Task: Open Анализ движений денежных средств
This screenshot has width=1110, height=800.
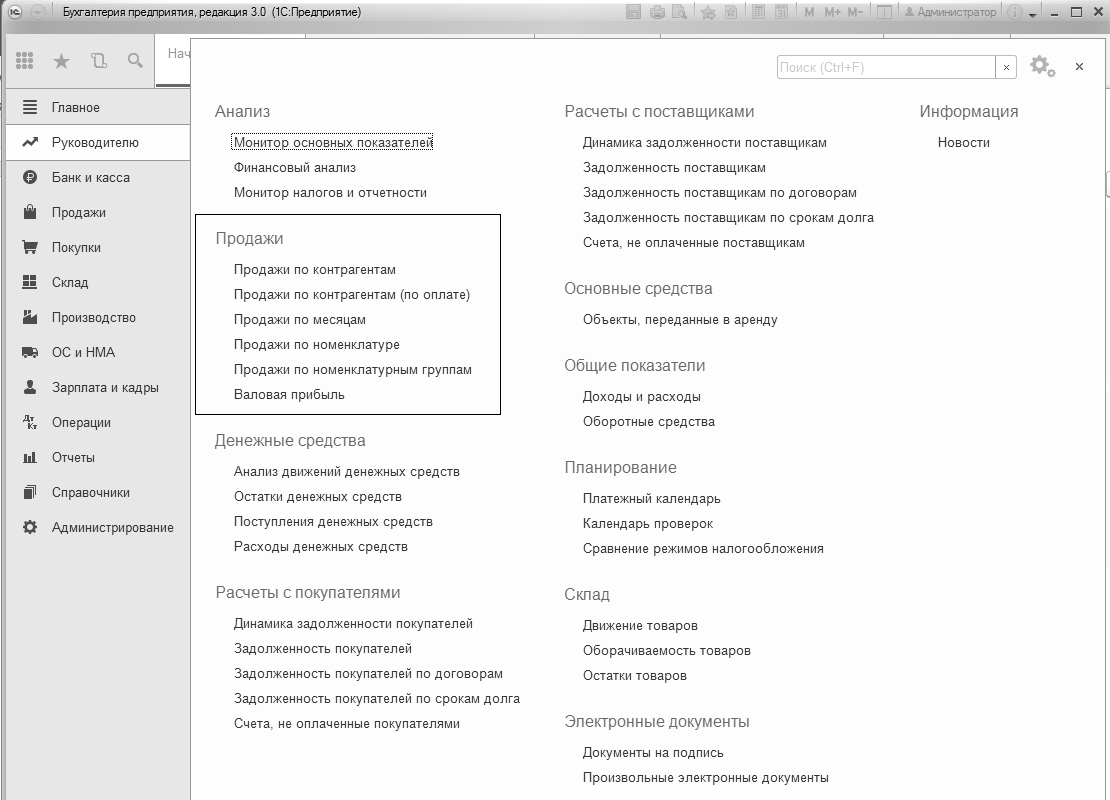Action: (347, 472)
